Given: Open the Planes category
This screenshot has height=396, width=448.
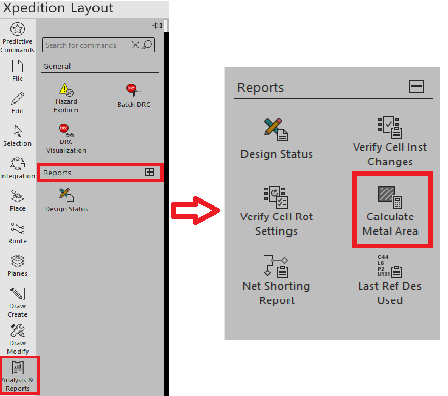Looking at the screenshot, I should 17,266.
